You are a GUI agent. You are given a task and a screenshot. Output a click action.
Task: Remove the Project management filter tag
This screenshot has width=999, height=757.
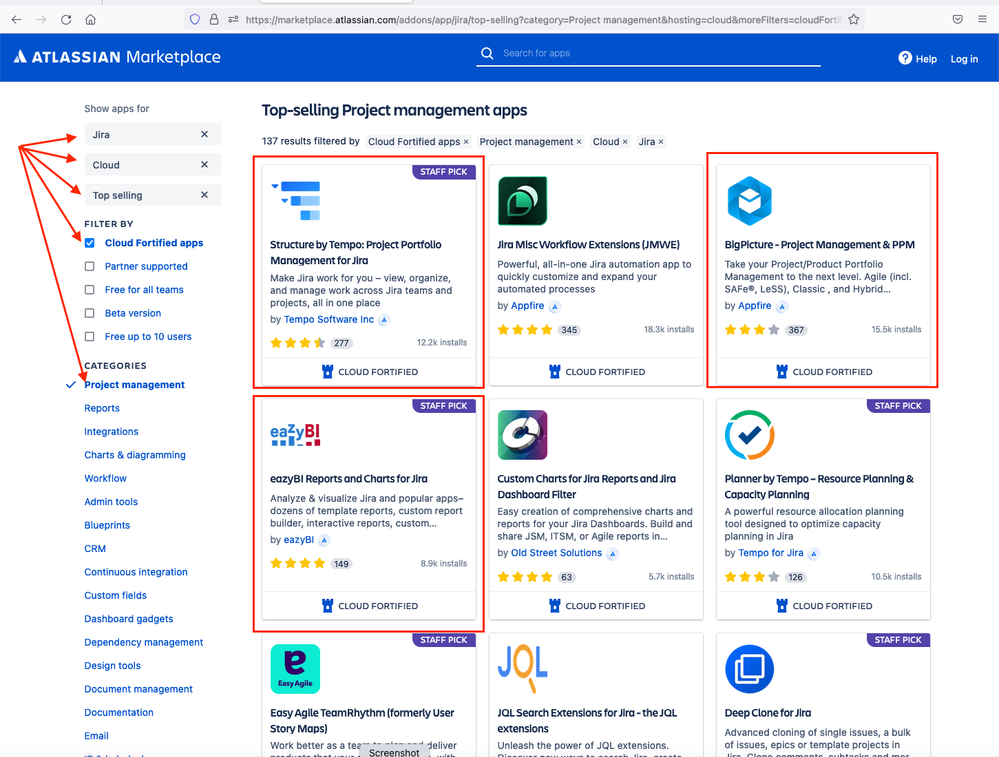pos(579,141)
